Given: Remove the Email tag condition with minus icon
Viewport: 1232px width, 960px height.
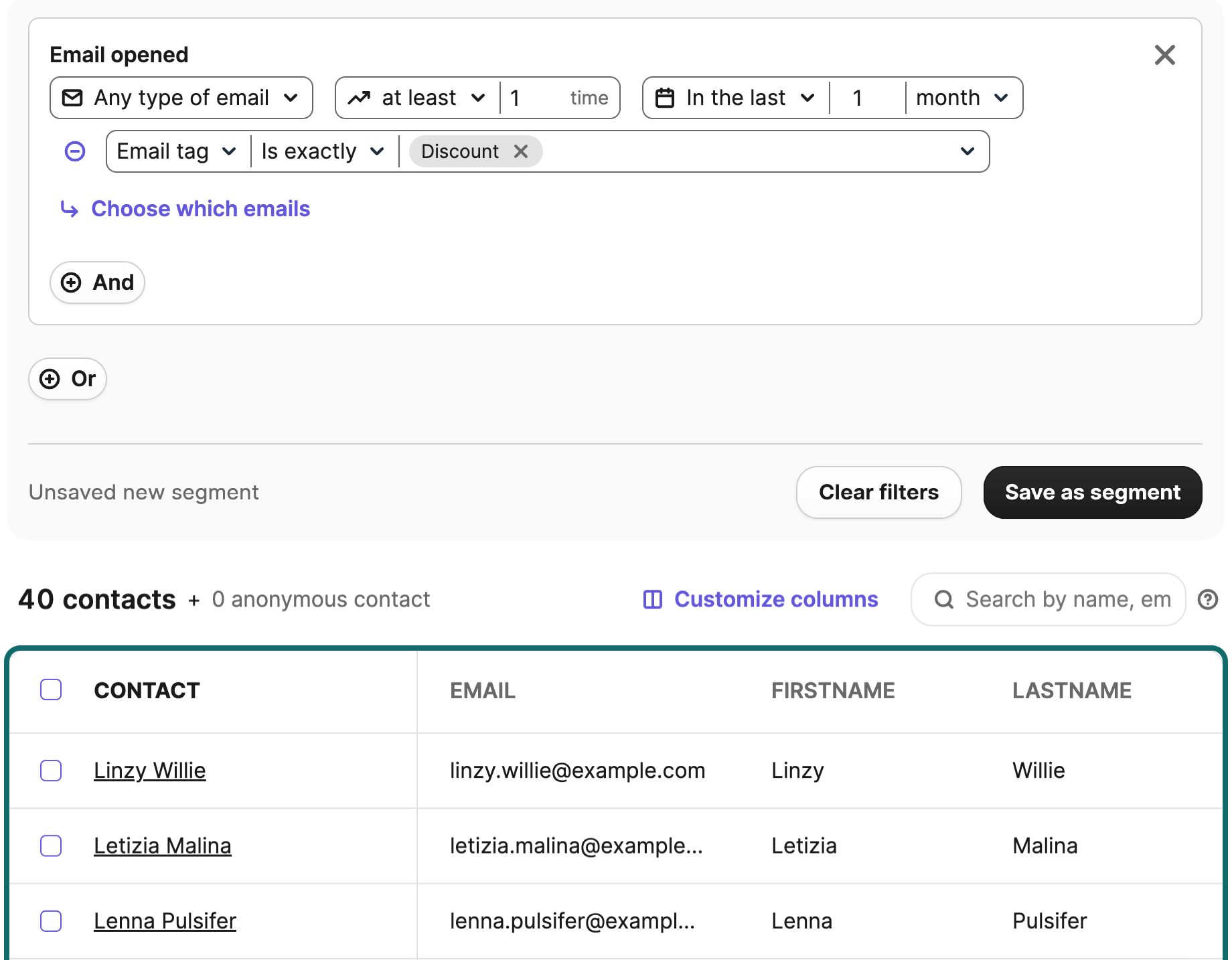Looking at the screenshot, I should click(75, 151).
